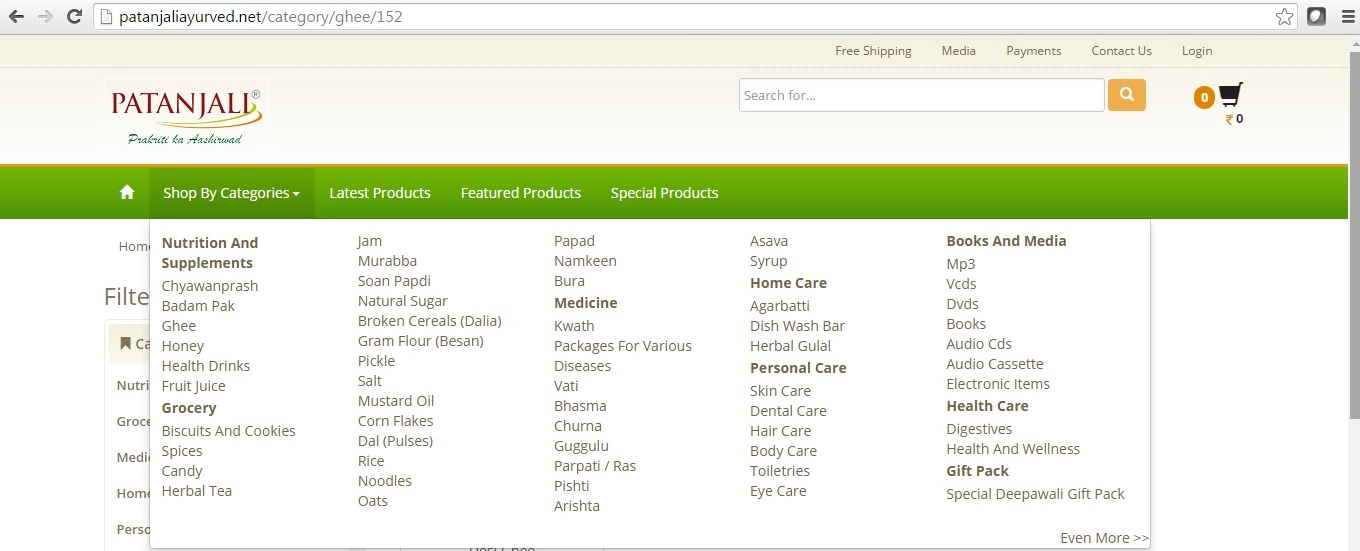Click the Patanjali logo

click(x=187, y=112)
